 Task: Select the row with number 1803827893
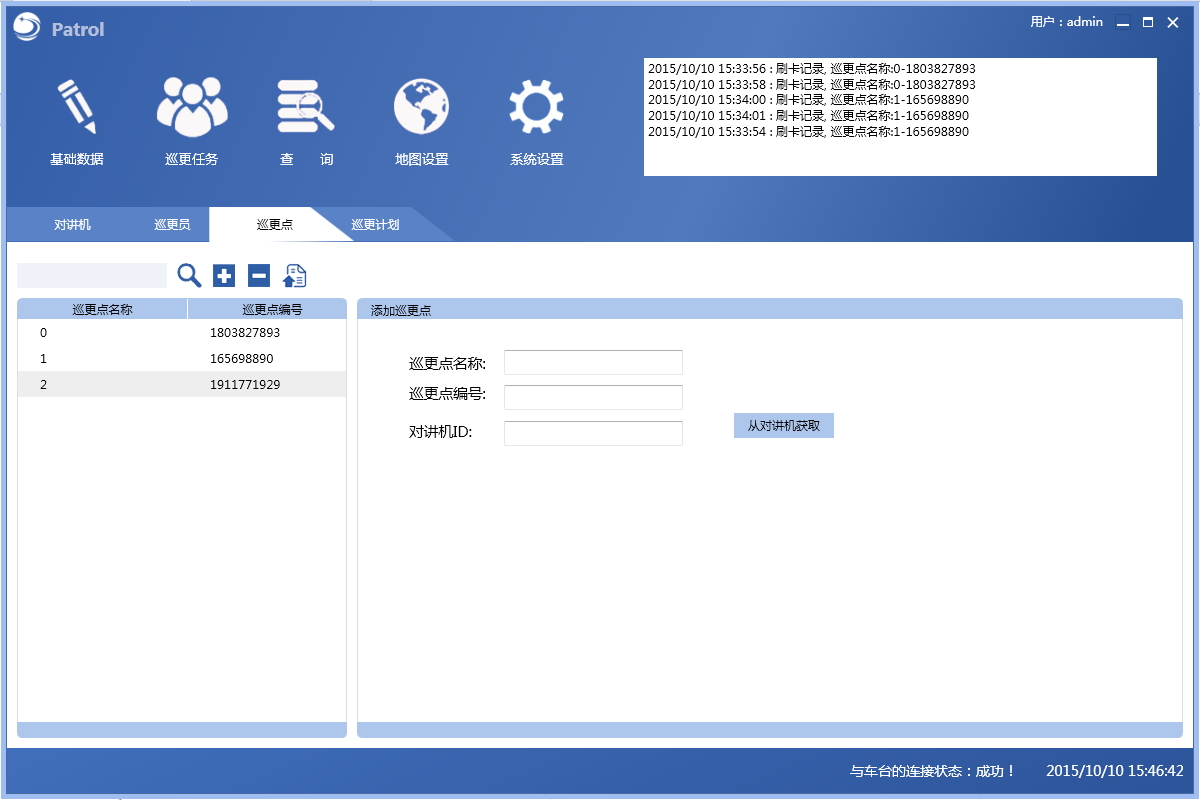[182, 333]
